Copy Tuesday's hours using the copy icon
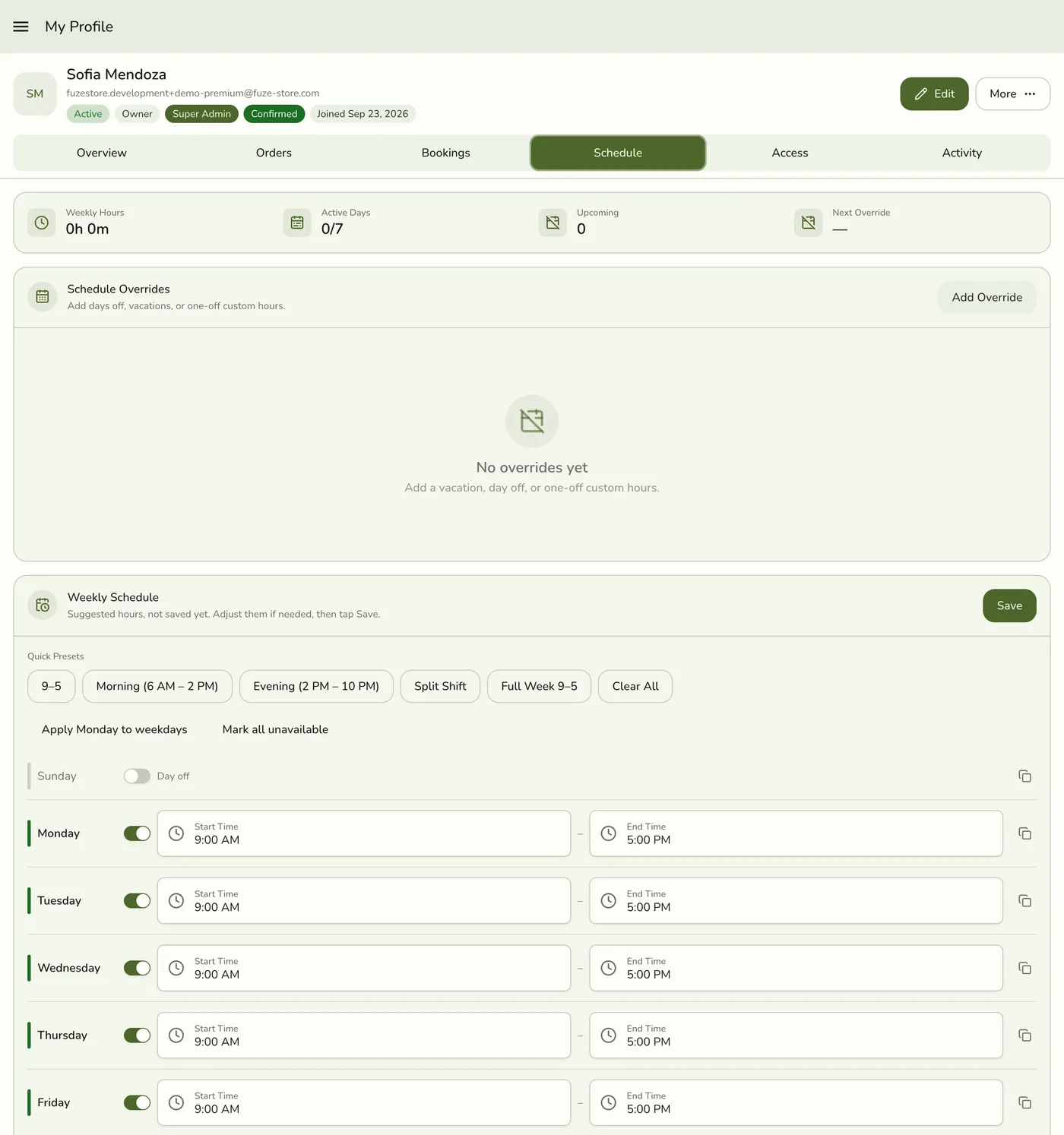 (1024, 900)
